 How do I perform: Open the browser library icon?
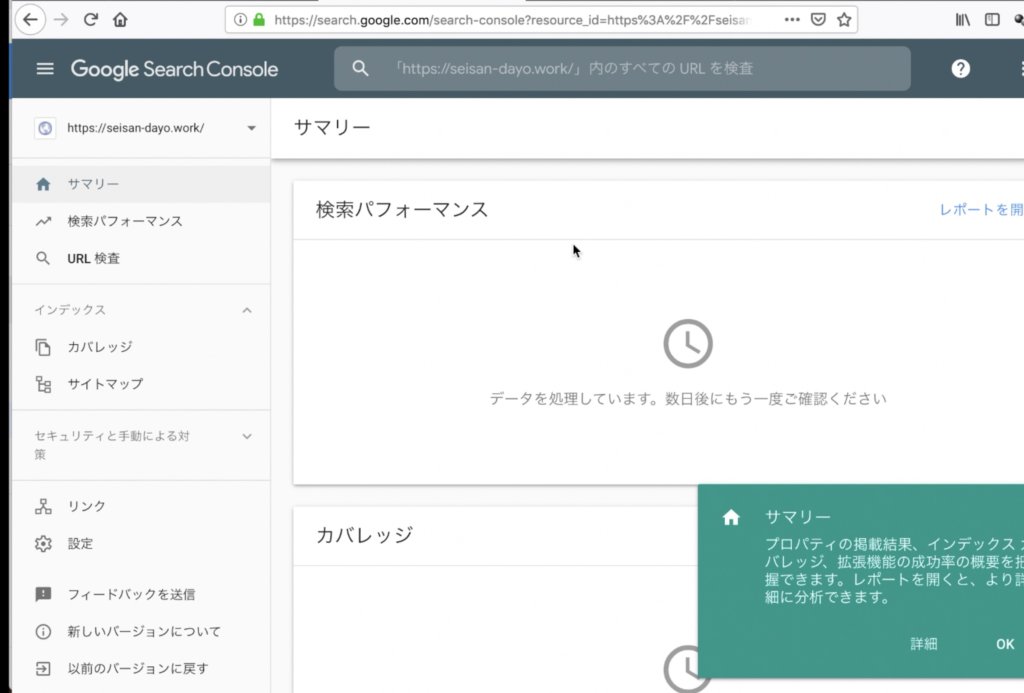[962, 19]
